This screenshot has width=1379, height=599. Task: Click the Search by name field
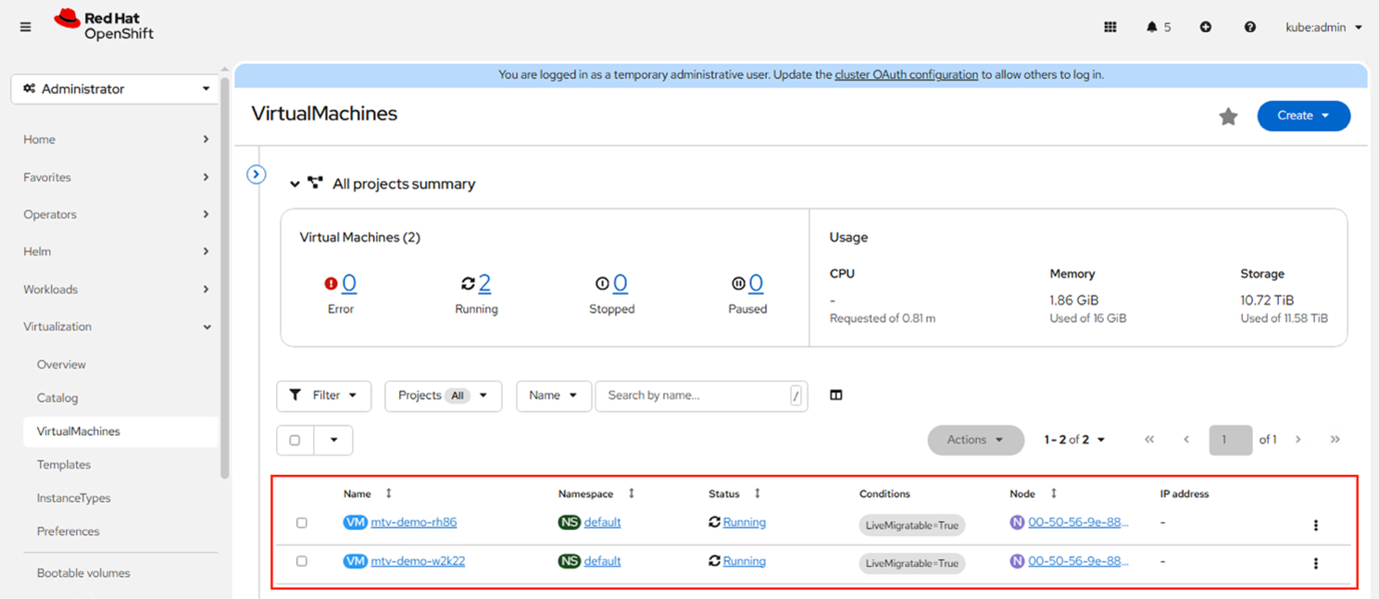(694, 396)
